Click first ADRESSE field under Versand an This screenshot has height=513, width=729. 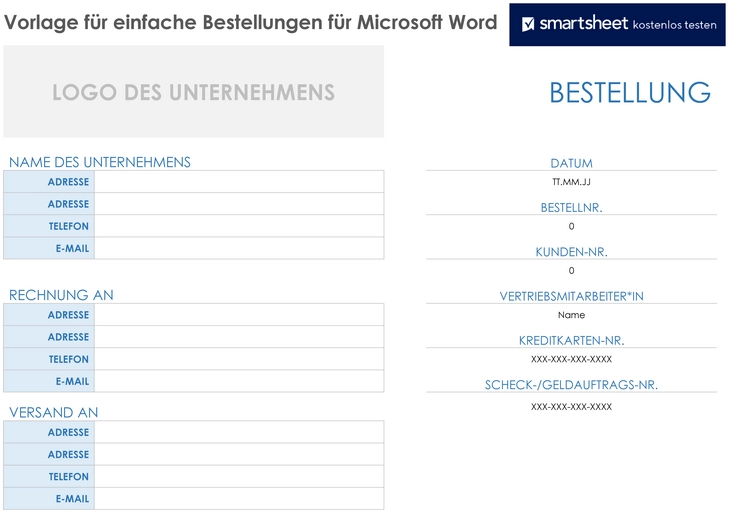pyautogui.click(x=239, y=432)
